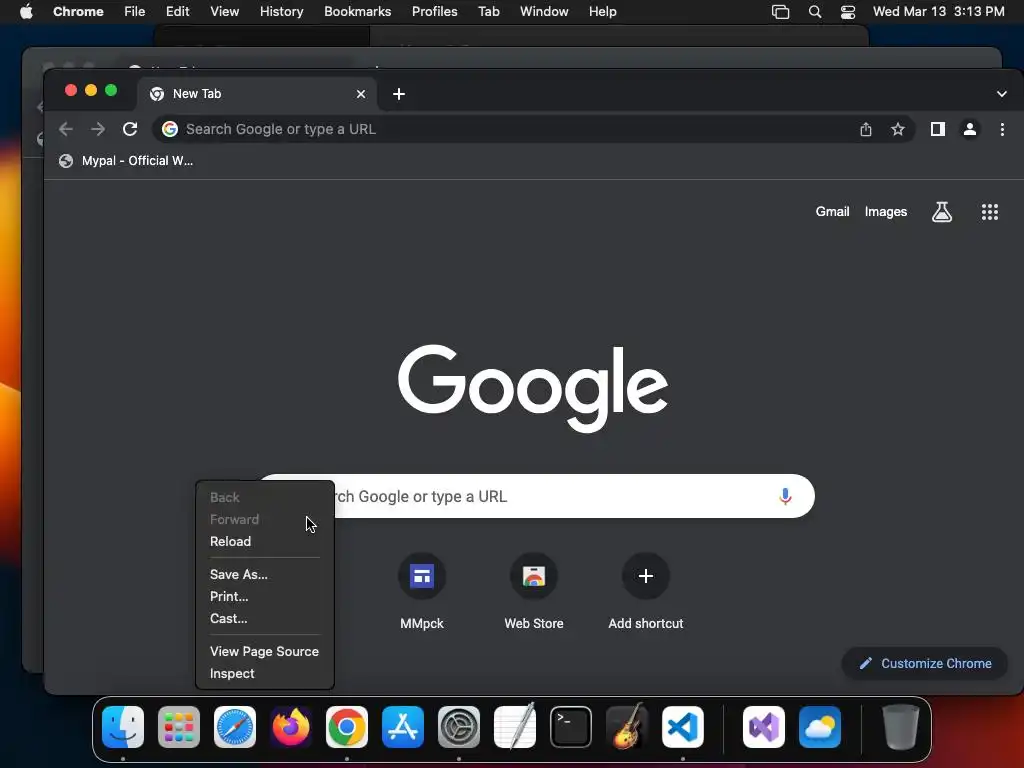The width and height of the screenshot is (1024, 768).
Task: Start voice search with microphone icon
Action: (x=785, y=496)
